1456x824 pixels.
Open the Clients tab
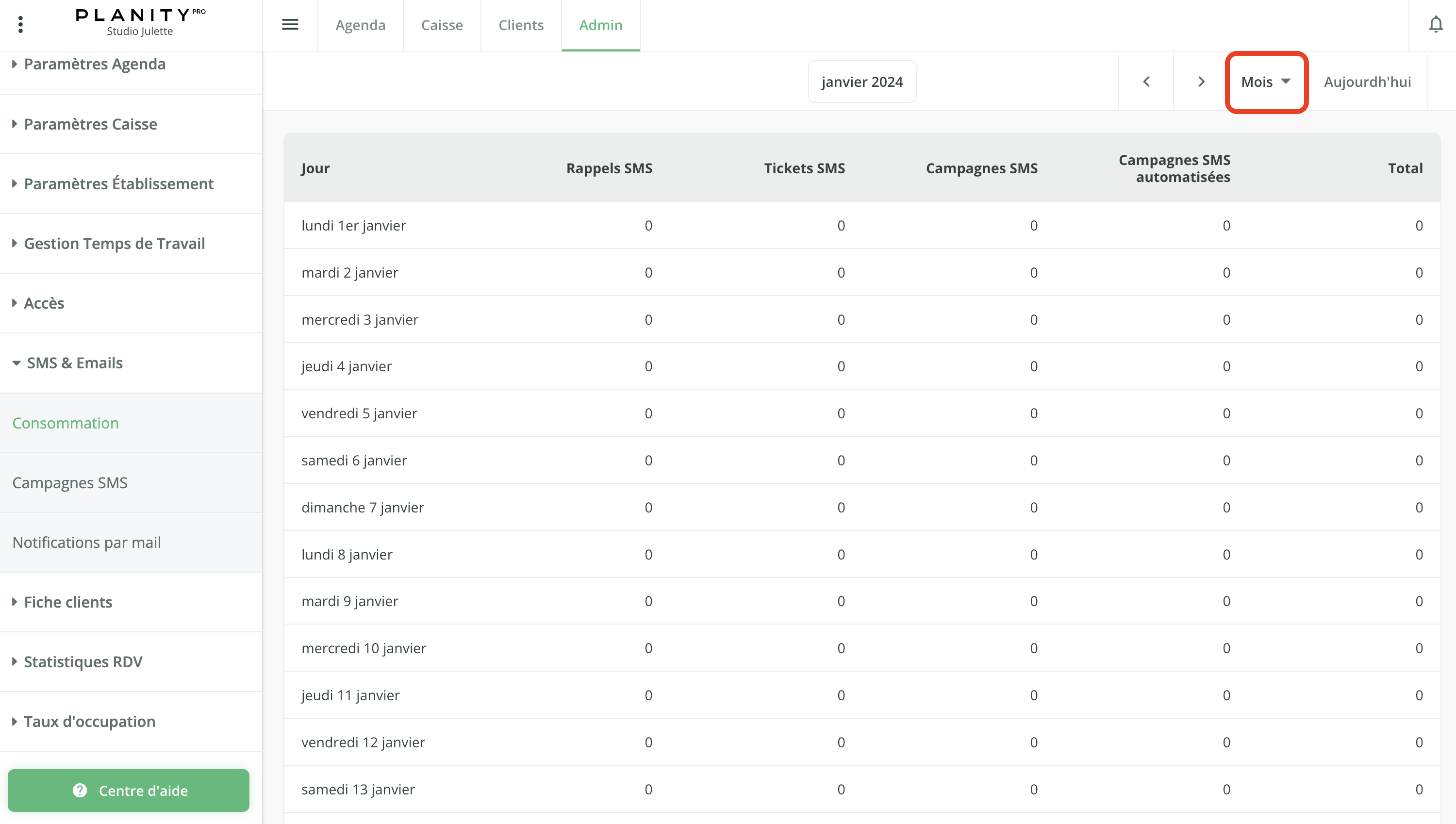[x=521, y=25]
